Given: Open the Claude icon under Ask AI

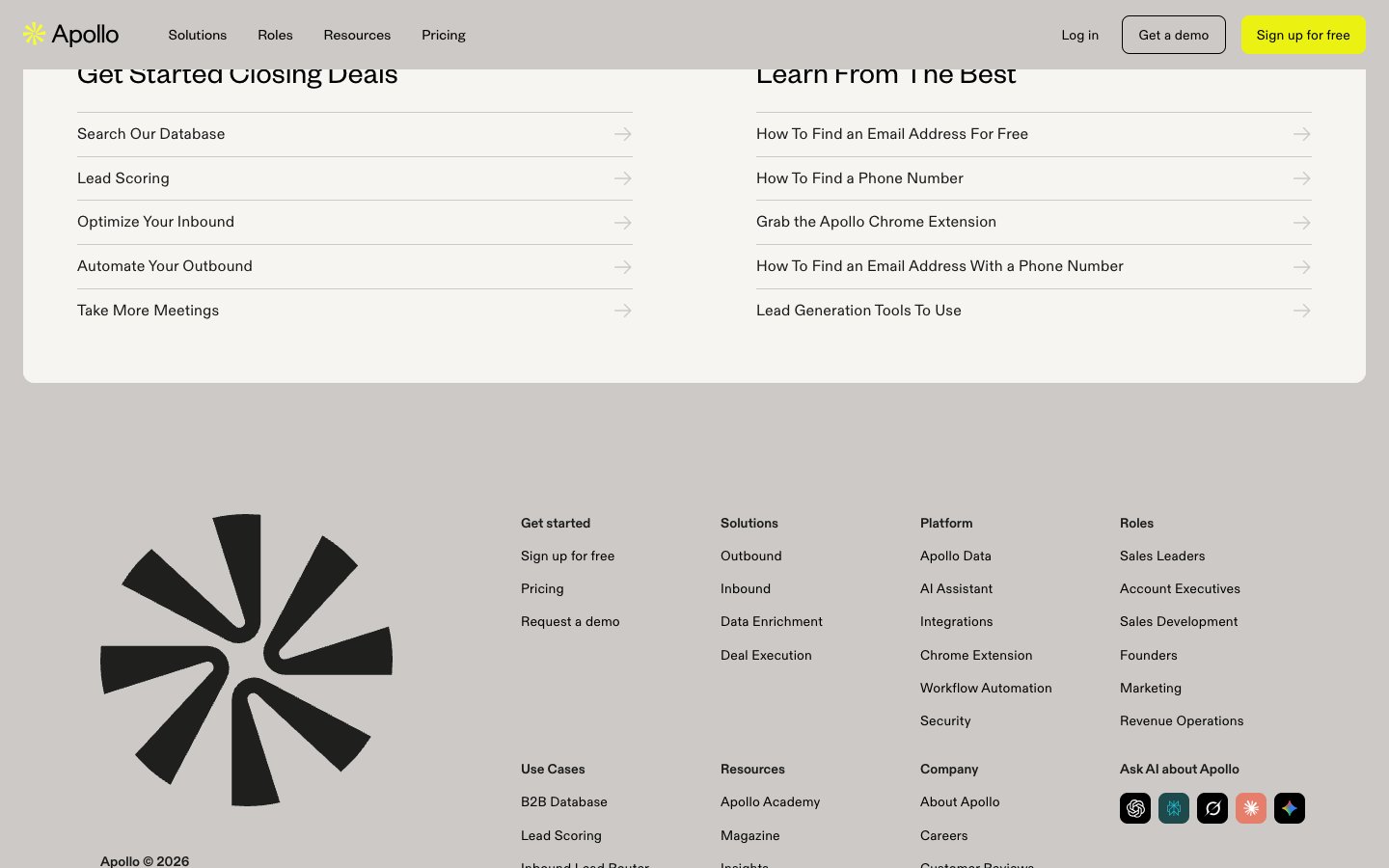Looking at the screenshot, I should [1251, 808].
